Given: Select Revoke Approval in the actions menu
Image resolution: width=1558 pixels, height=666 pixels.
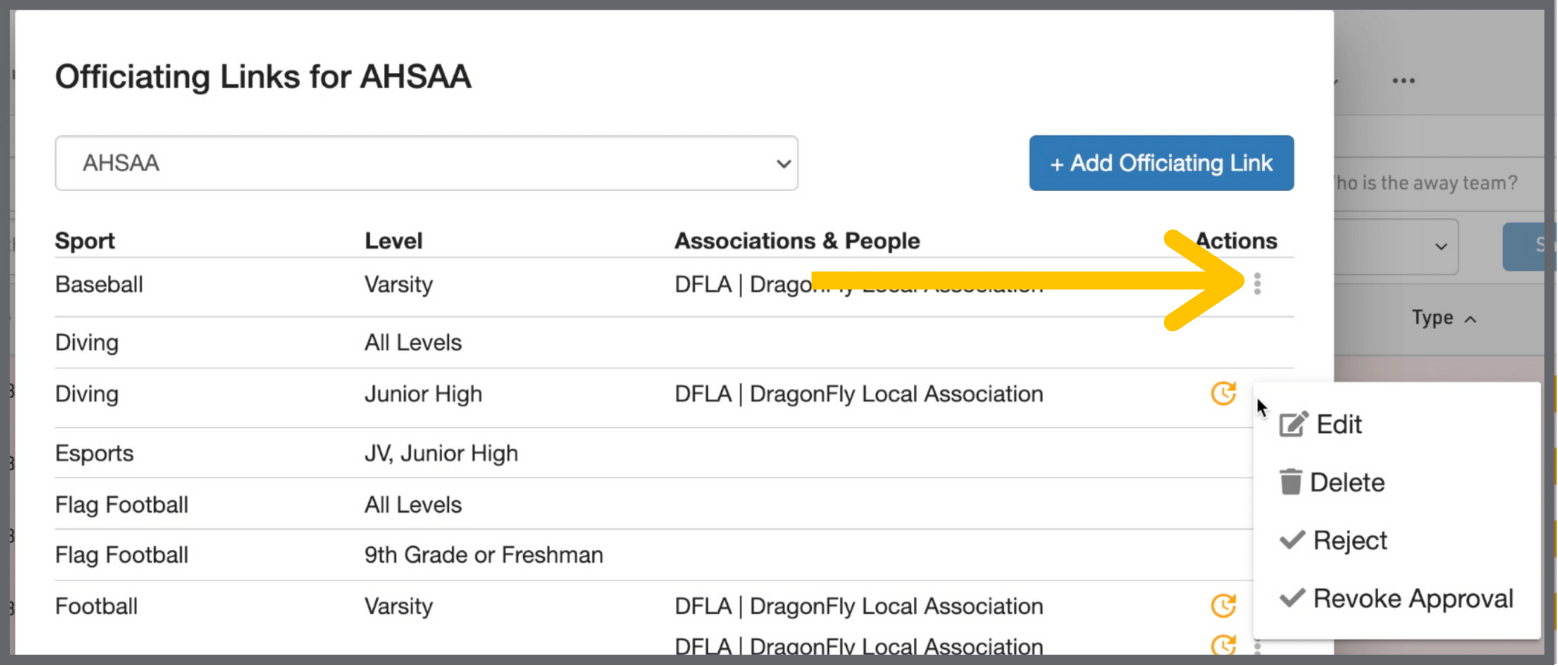Looking at the screenshot, I should (x=1412, y=599).
